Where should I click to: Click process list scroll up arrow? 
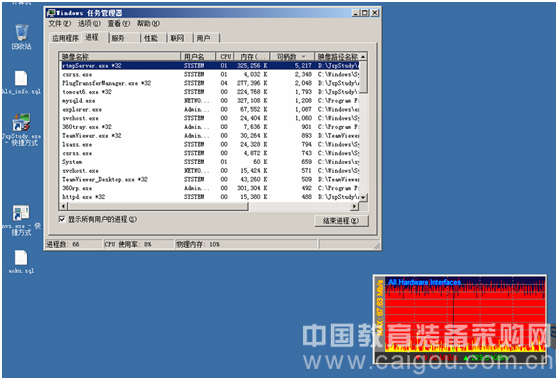pyautogui.click(x=363, y=57)
